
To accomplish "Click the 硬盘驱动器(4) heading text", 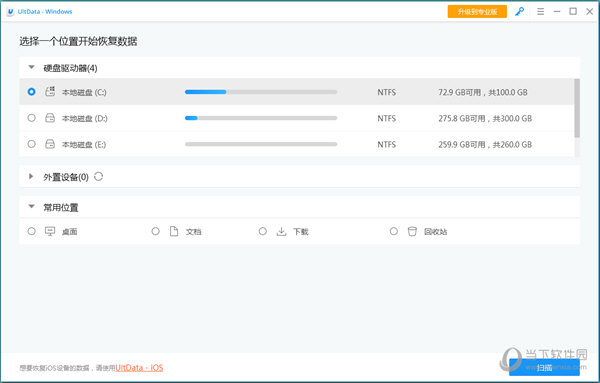I will [x=70, y=68].
